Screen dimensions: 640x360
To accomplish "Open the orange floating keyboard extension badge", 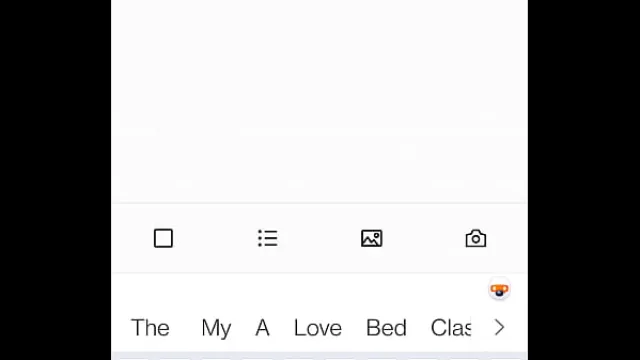I will pyautogui.click(x=499, y=290).
